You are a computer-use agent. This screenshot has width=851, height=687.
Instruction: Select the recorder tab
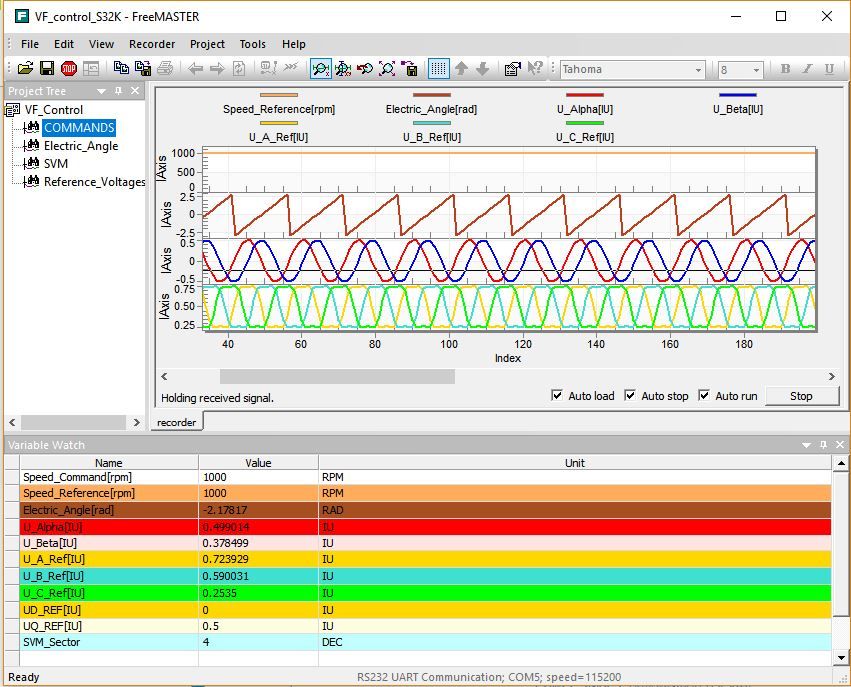[x=177, y=422]
